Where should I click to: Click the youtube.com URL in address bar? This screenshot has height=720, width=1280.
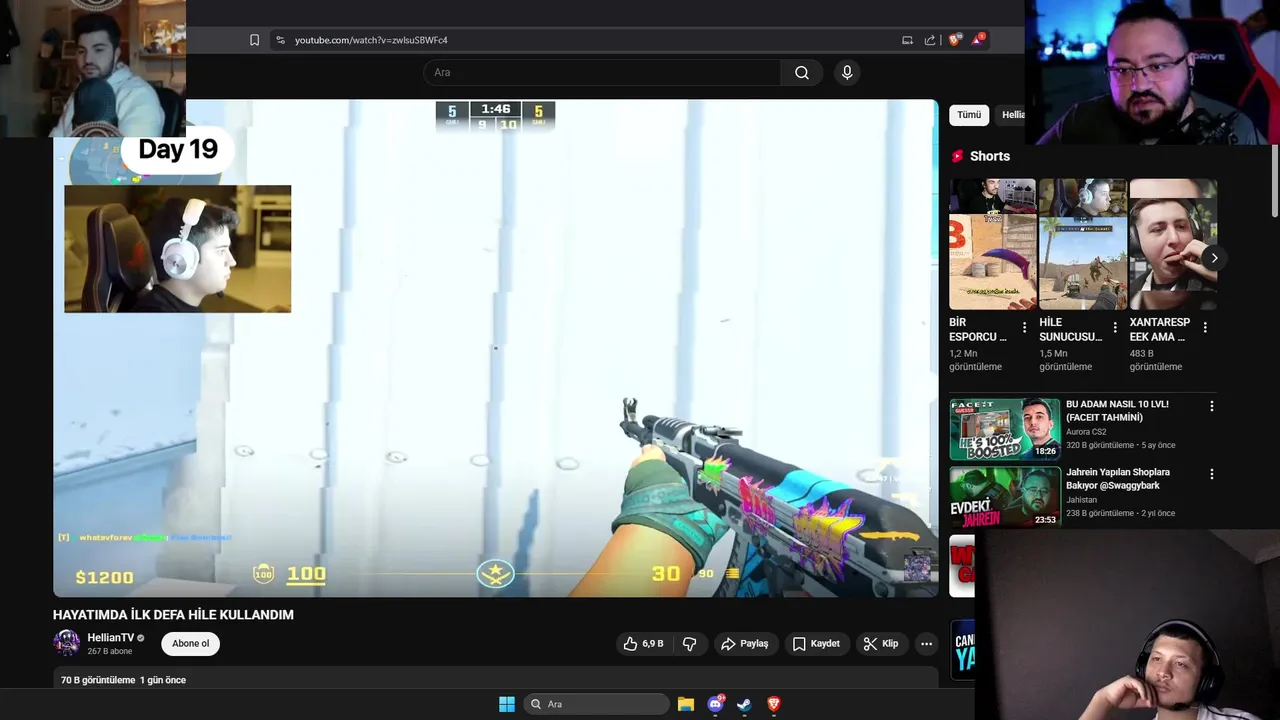(371, 40)
